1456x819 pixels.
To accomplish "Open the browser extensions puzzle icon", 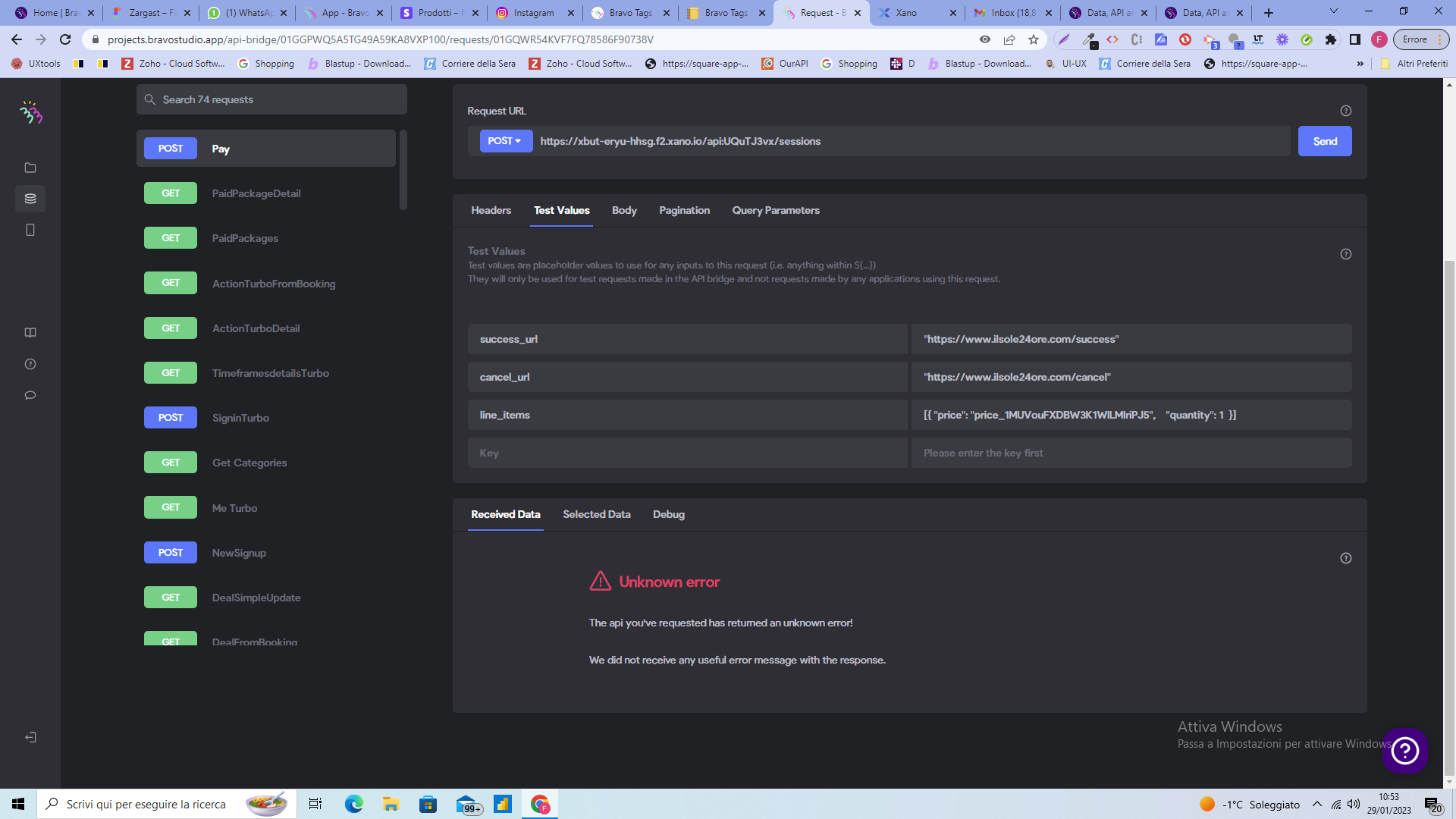I will 1331,39.
